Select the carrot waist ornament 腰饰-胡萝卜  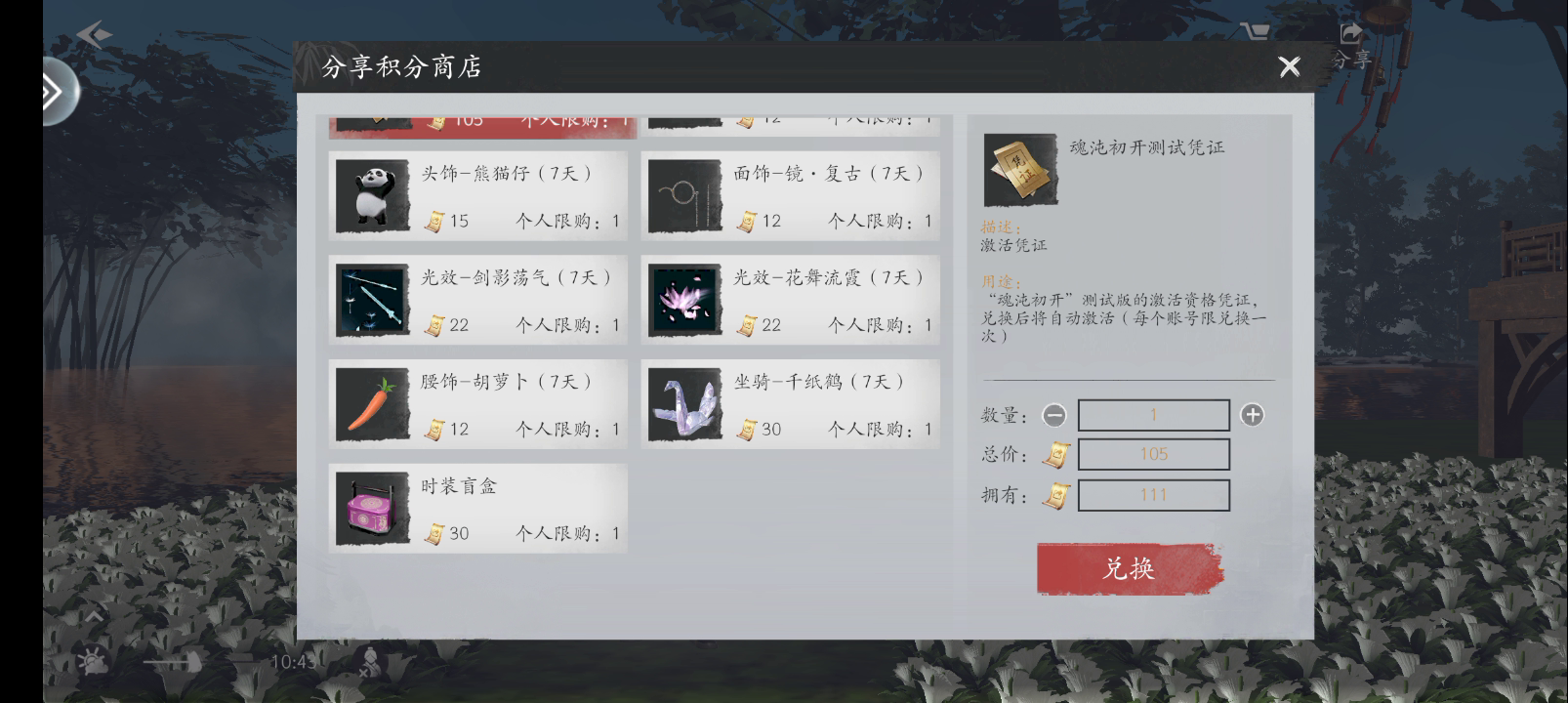478,404
